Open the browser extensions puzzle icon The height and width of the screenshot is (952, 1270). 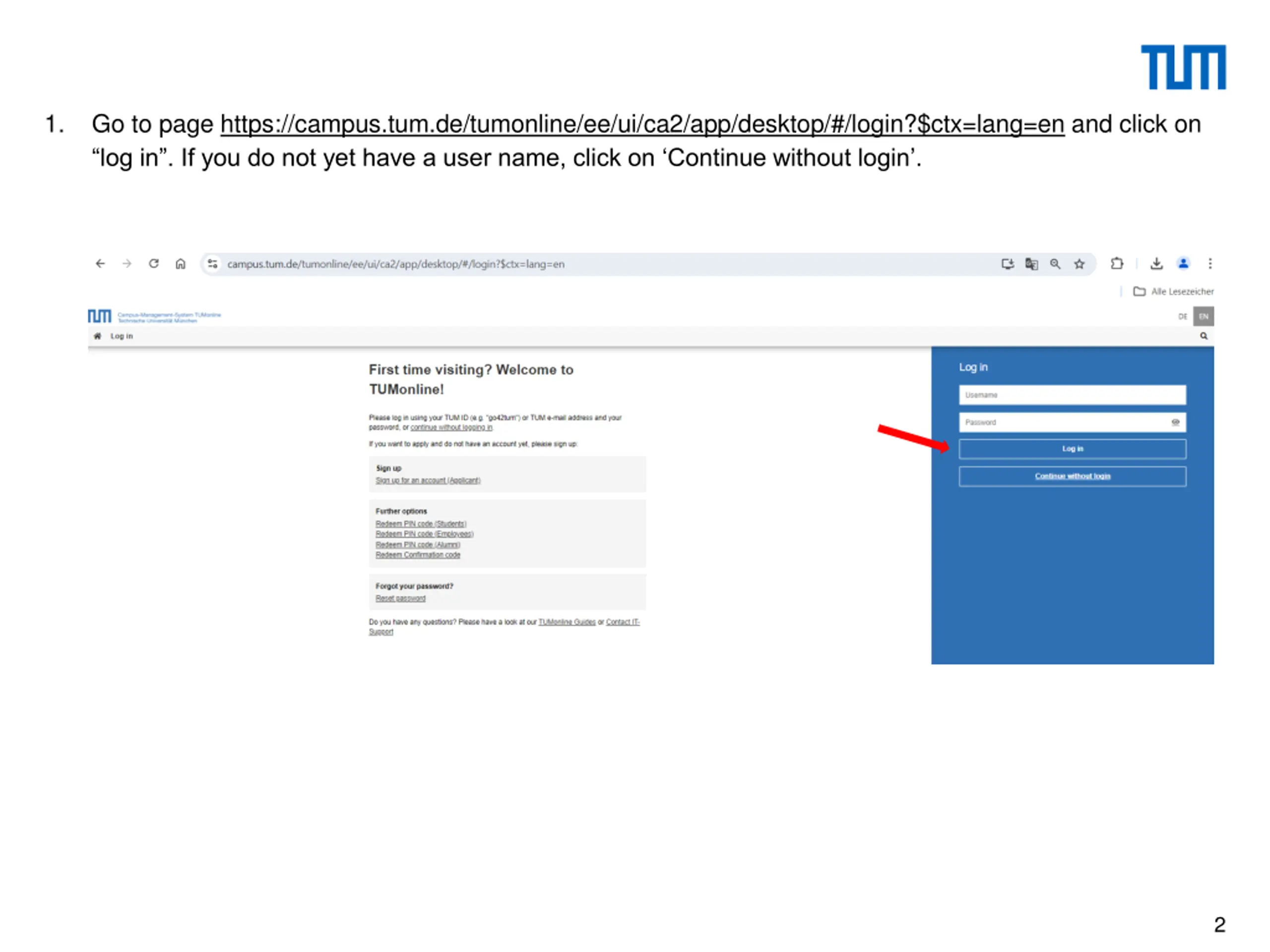click(x=1117, y=264)
